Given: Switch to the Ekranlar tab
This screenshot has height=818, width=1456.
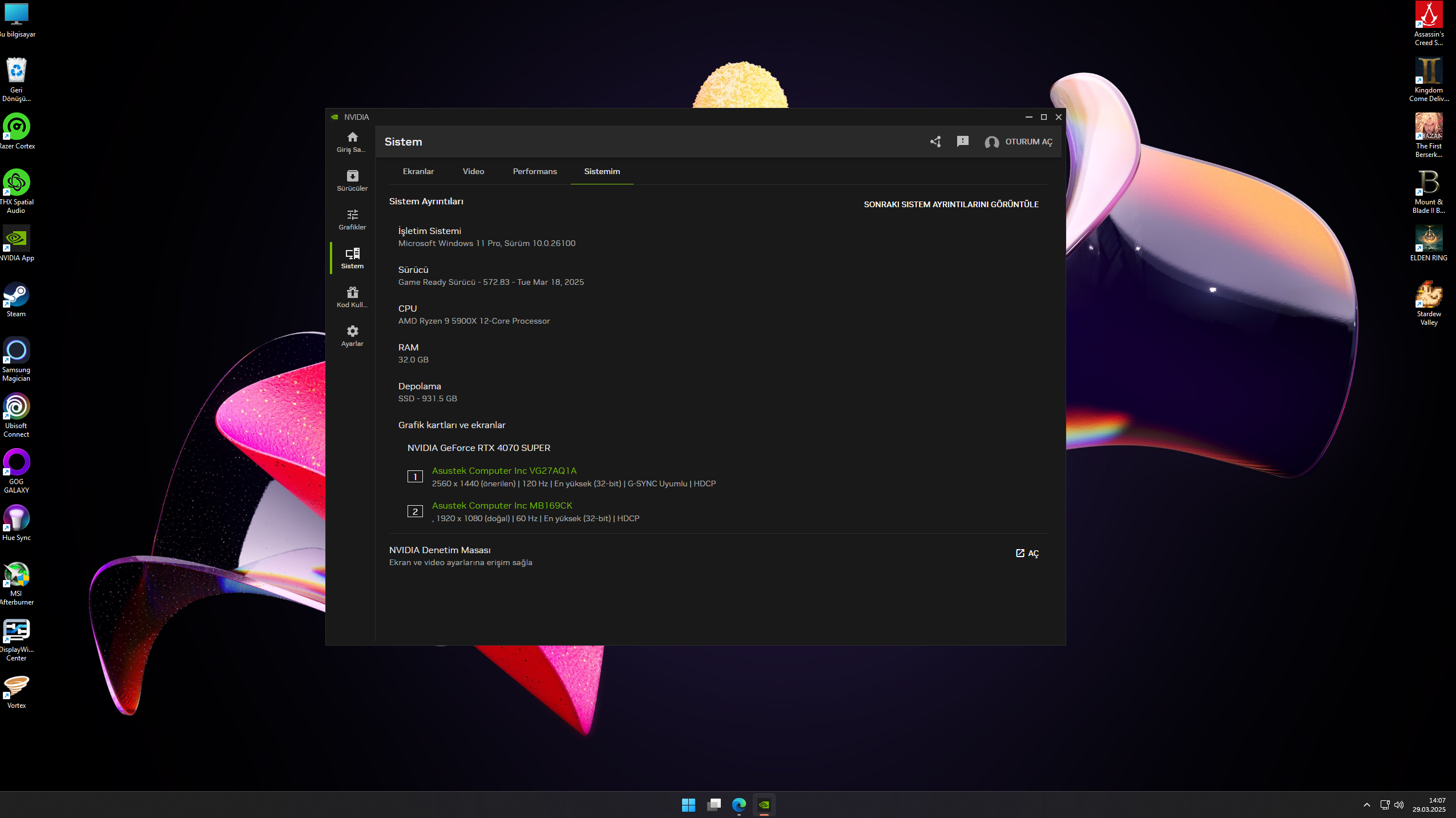Looking at the screenshot, I should point(418,171).
